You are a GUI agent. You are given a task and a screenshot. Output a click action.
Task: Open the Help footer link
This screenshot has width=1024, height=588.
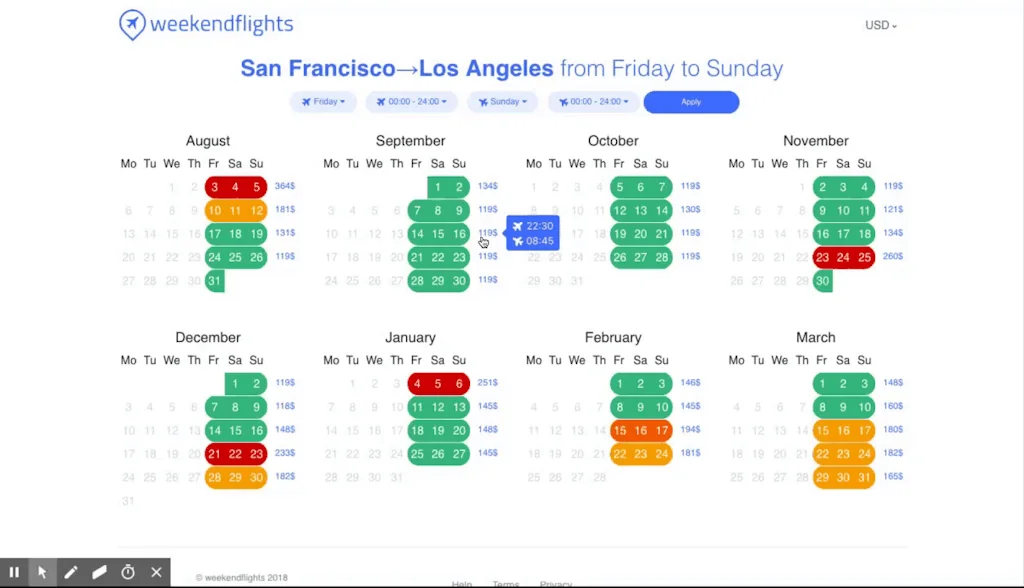coord(462,584)
